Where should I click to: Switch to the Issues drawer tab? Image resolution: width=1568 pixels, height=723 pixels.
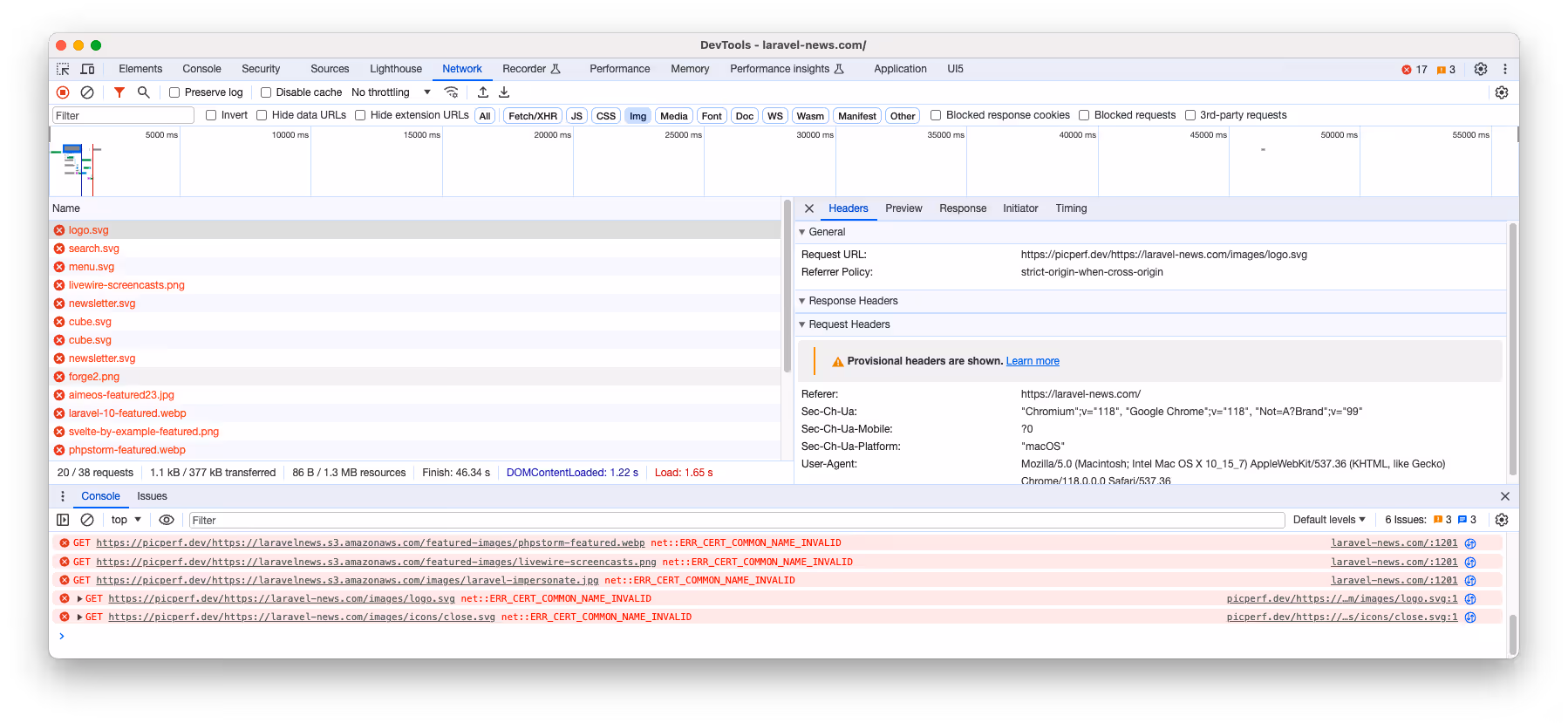click(152, 496)
